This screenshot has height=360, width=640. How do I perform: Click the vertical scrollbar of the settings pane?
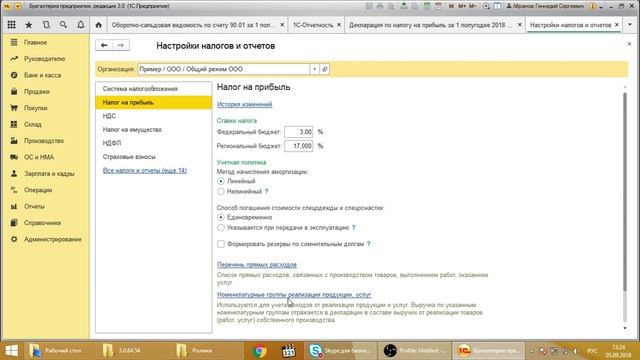tap(624, 192)
